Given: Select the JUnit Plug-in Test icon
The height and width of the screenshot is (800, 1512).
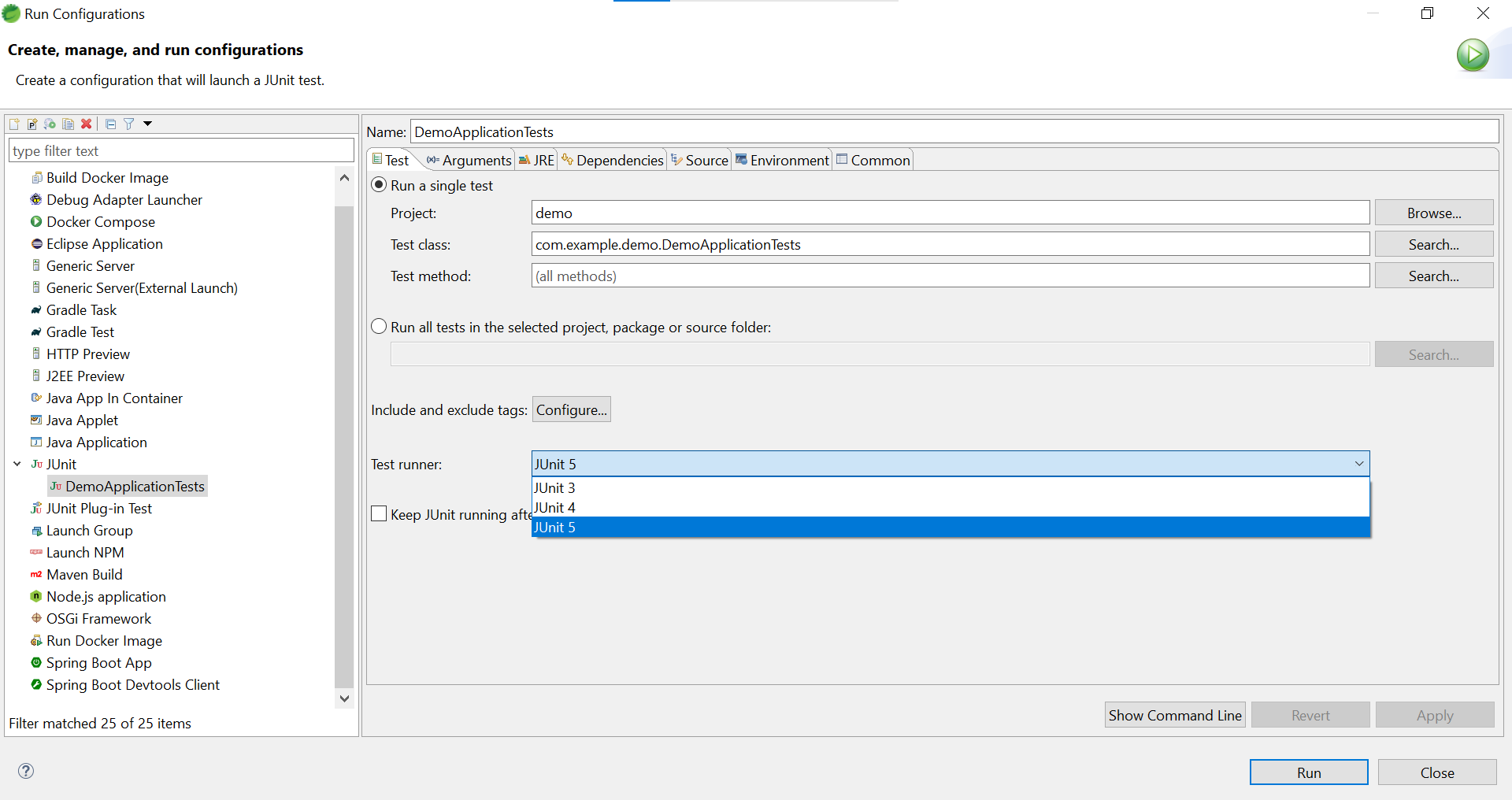Looking at the screenshot, I should tap(36, 508).
